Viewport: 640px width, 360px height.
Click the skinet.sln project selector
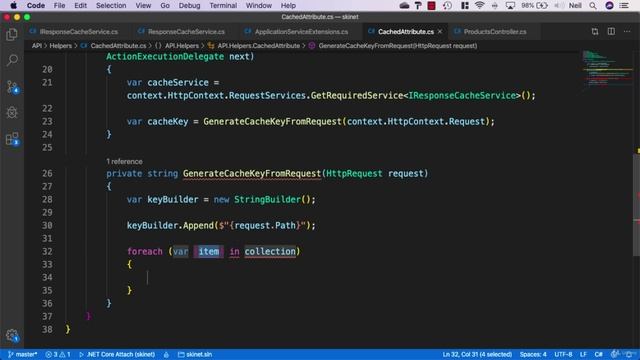[195, 354]
